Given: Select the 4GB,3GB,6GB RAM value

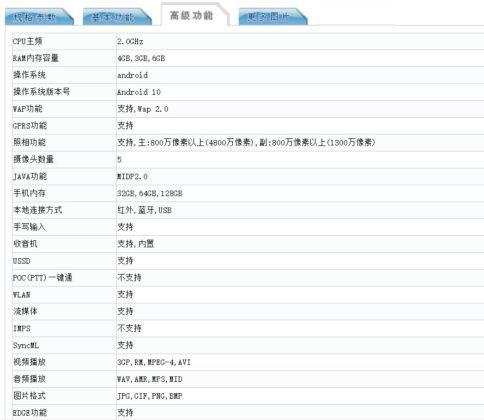Looking at the screenshot, I should click(141, 58).
